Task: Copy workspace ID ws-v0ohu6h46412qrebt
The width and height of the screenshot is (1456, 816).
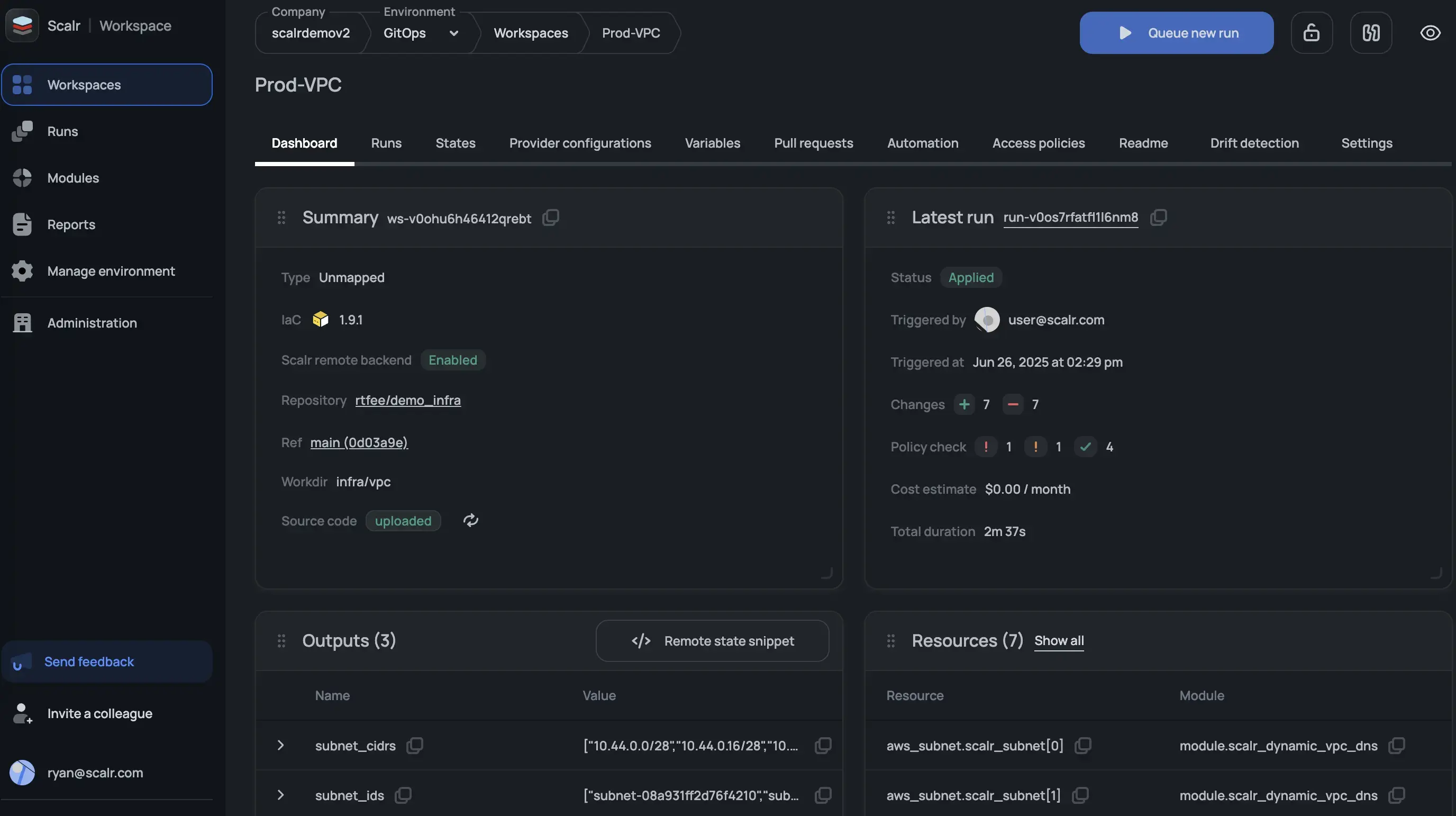Action: 551,217
